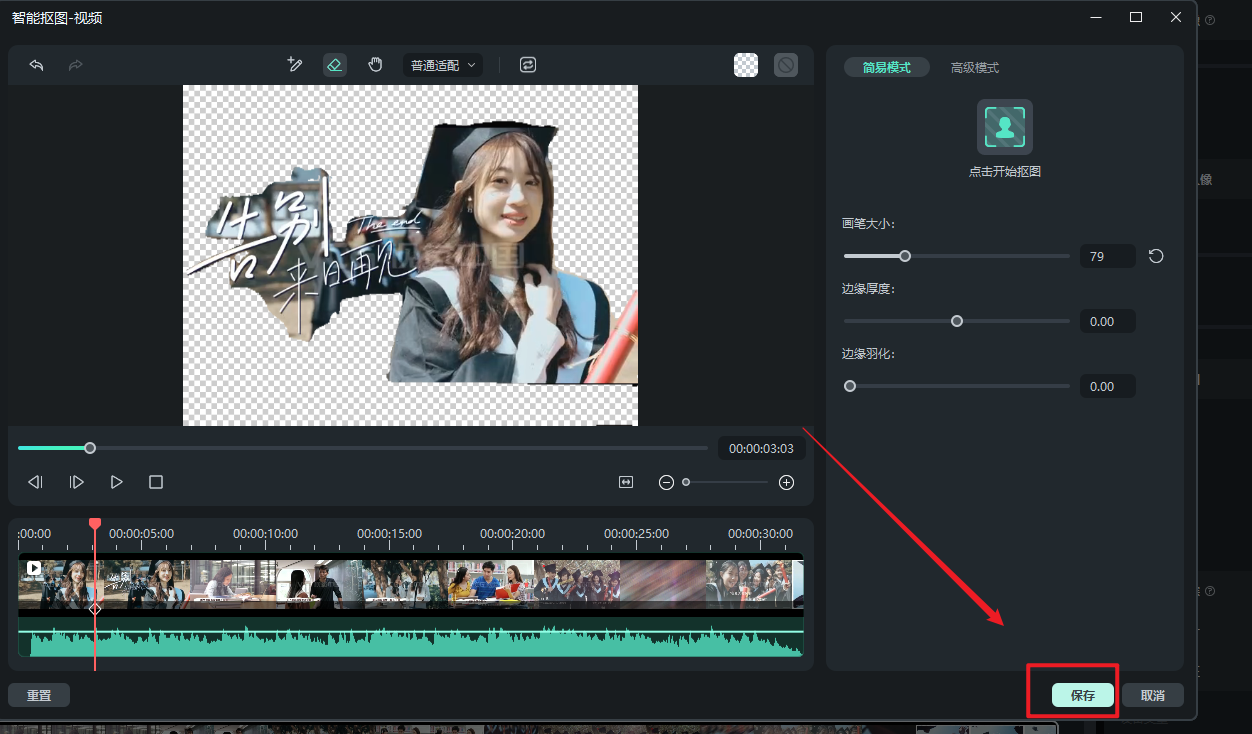
Task: Toggle the swap/invert selection icon
Action: pyautogui.click(x=528, y=65)
